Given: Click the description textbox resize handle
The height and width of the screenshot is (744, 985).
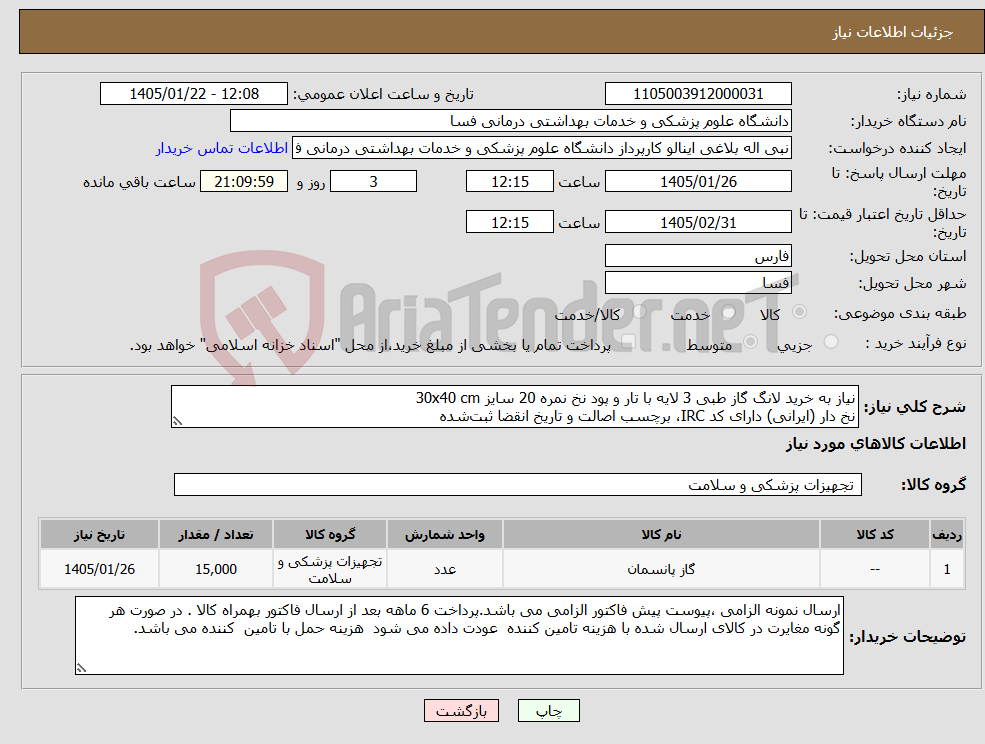Looking at the screenshot, I should point(177,422).
